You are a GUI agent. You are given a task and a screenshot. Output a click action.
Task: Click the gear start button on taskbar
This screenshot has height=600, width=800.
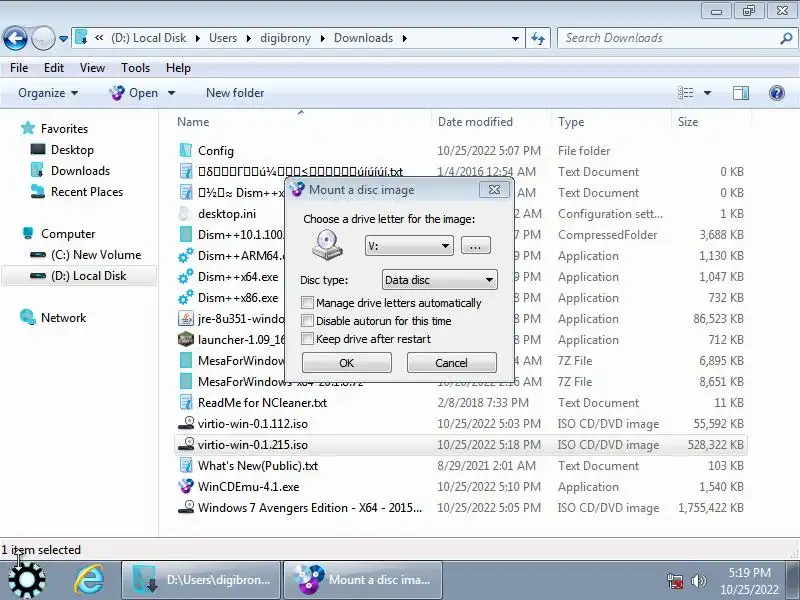click(27, 580)
